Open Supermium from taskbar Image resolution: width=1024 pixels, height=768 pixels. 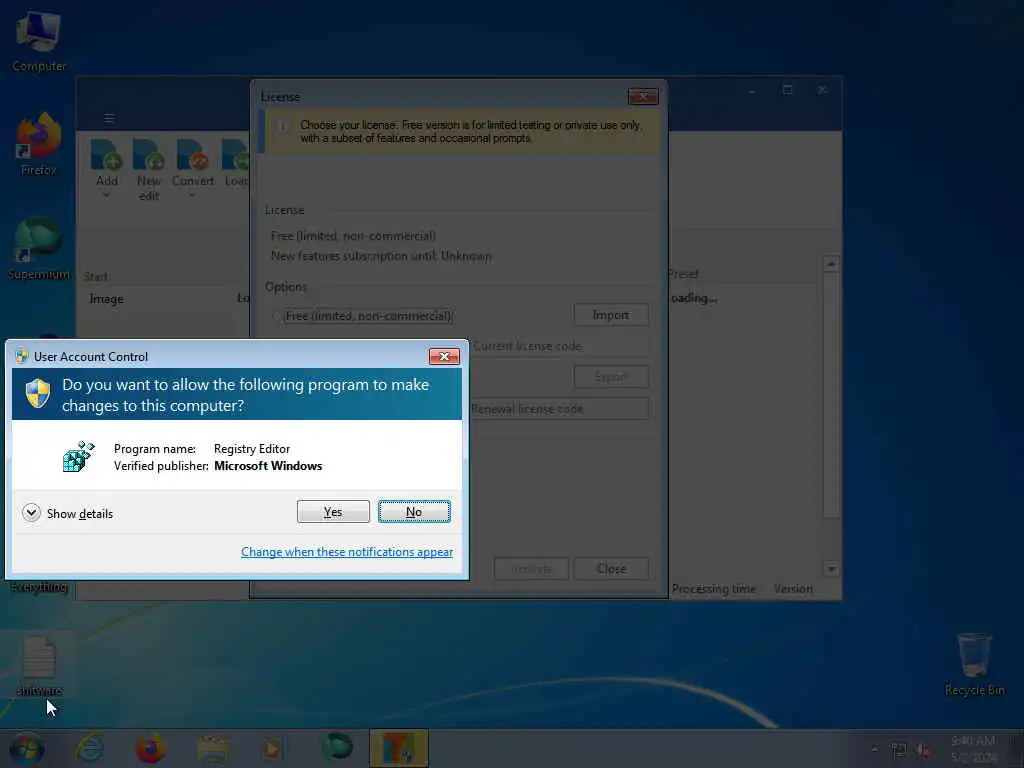338,746
